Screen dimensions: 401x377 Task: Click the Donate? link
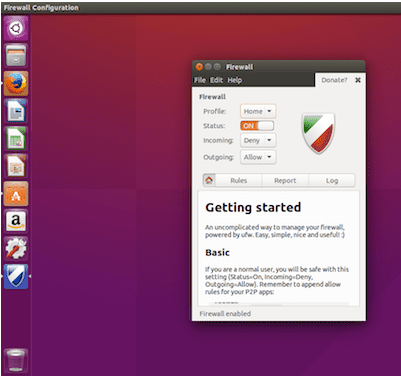point(334,80)
